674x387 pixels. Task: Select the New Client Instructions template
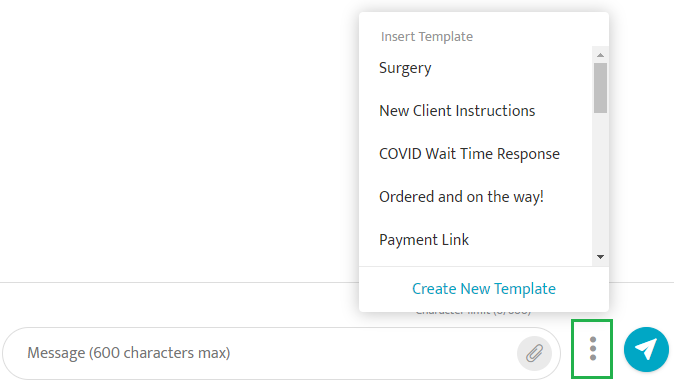tap(457, 111)
